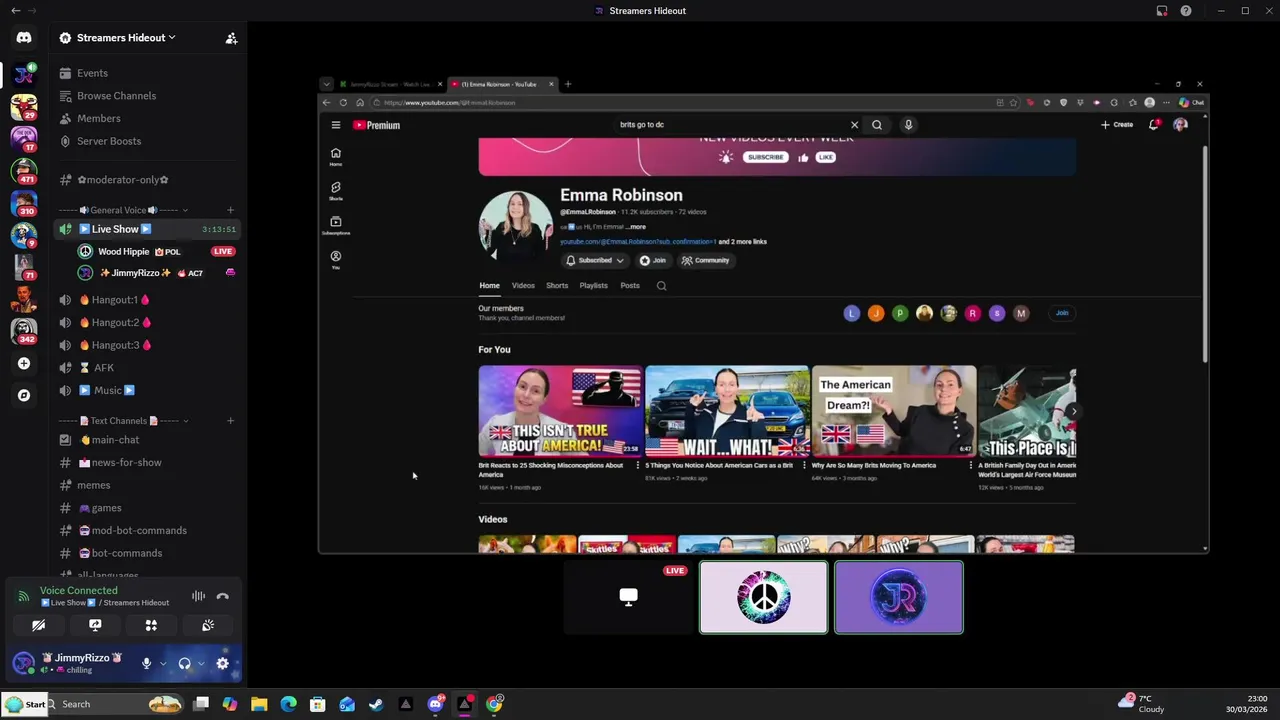Click the youtube.com/@Emma.Robinson channel link

click(638, 242)
